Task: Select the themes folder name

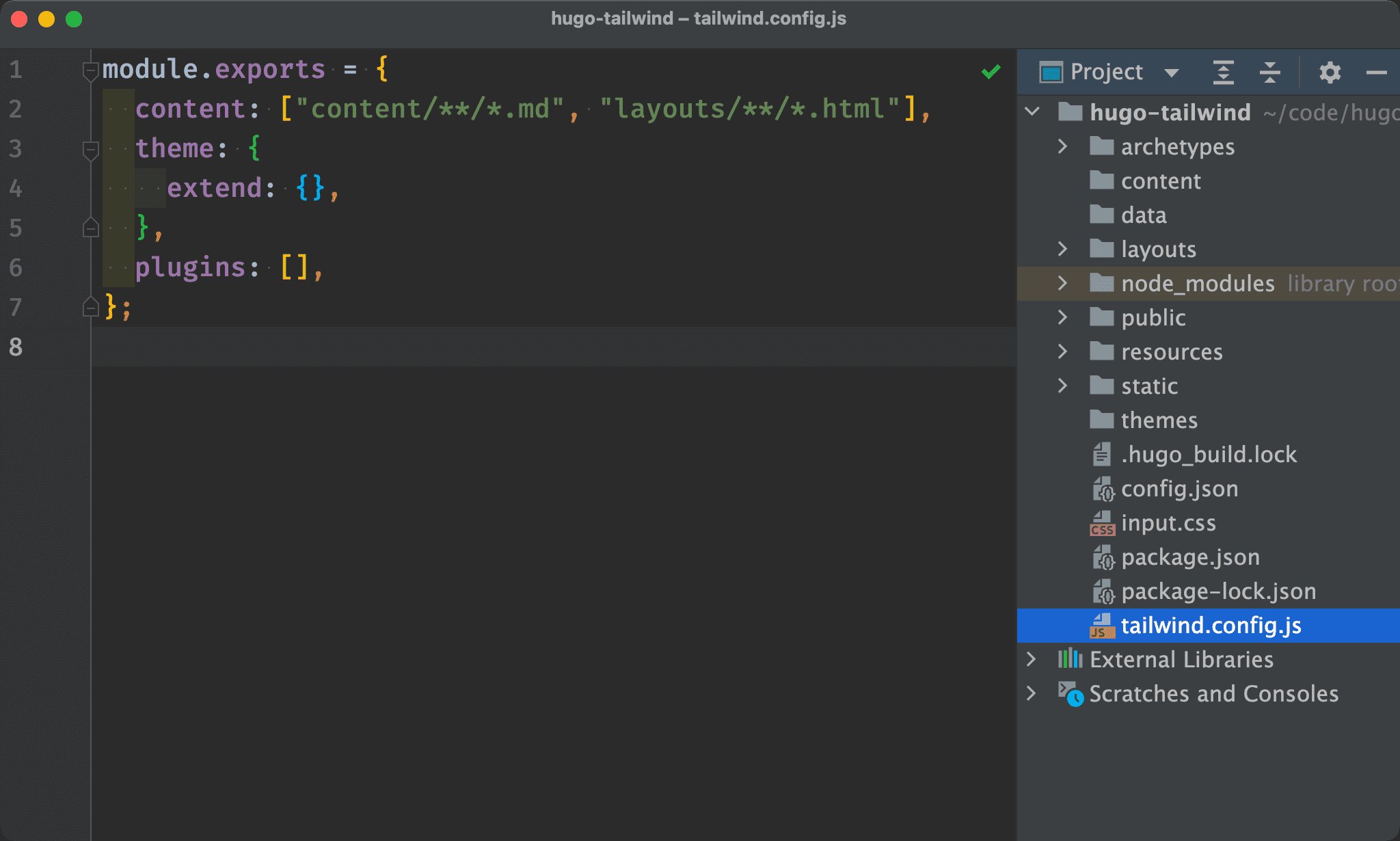Action: tap(1159, 420)
